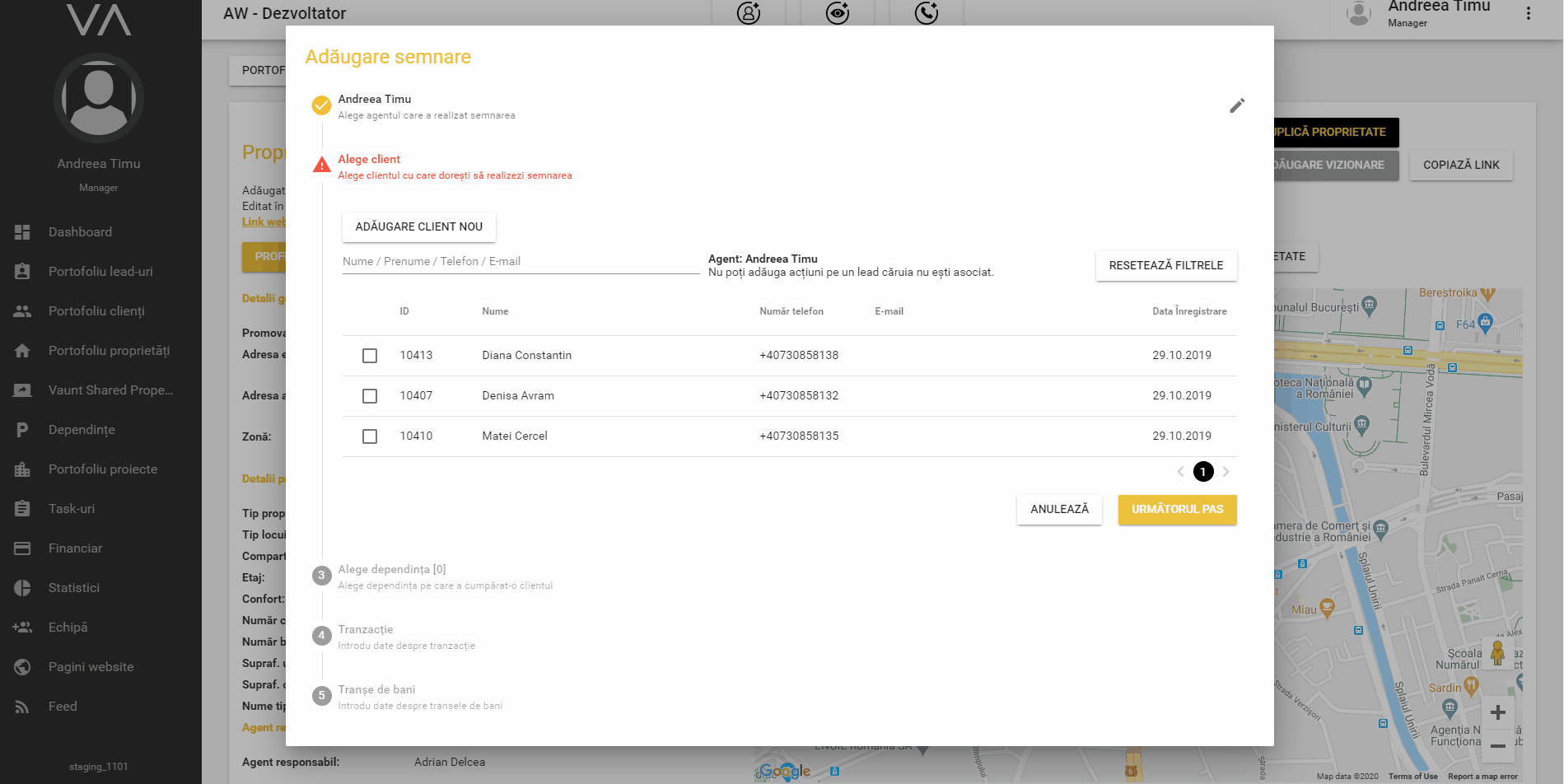Screen dimensions: 1564x784
Task: Click the phone call icon in top bar
Action: pos(926,13)
